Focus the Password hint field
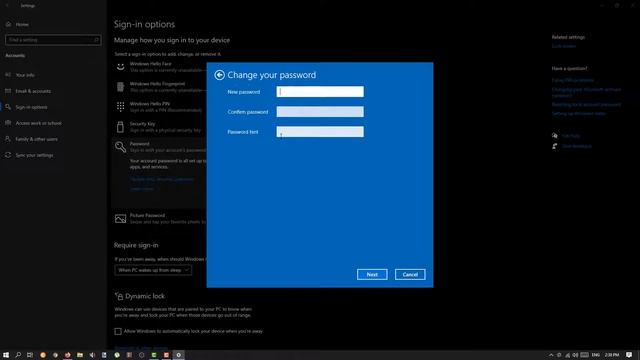 (x=320, y=131)
